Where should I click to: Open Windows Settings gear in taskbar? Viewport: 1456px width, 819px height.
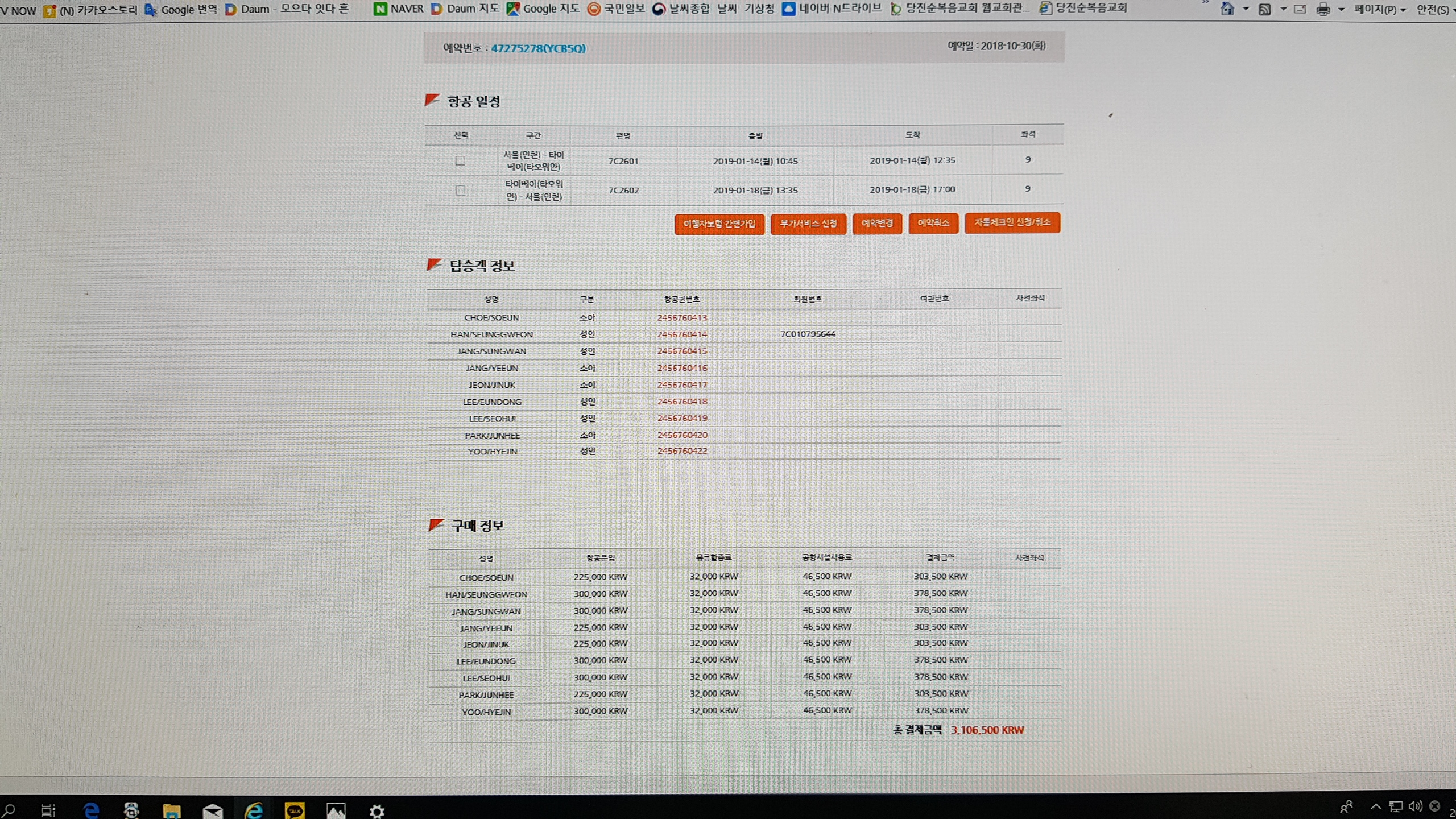[x=377, y=810]
